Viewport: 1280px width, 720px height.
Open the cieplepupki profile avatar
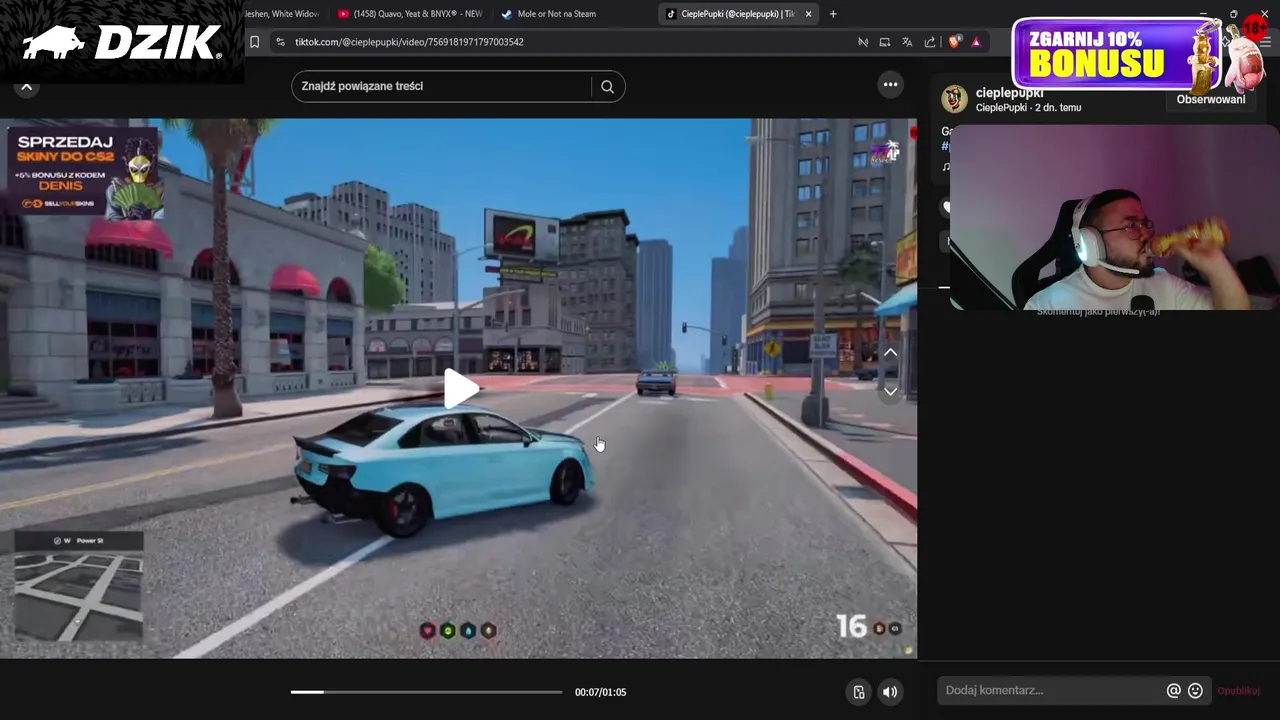955,99
